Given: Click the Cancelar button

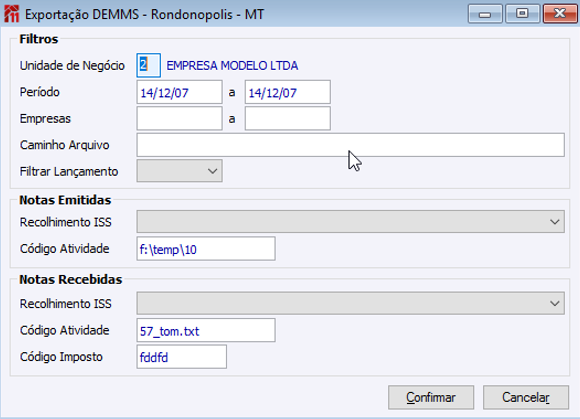Looking at the screenshot, I should (526, 398).
